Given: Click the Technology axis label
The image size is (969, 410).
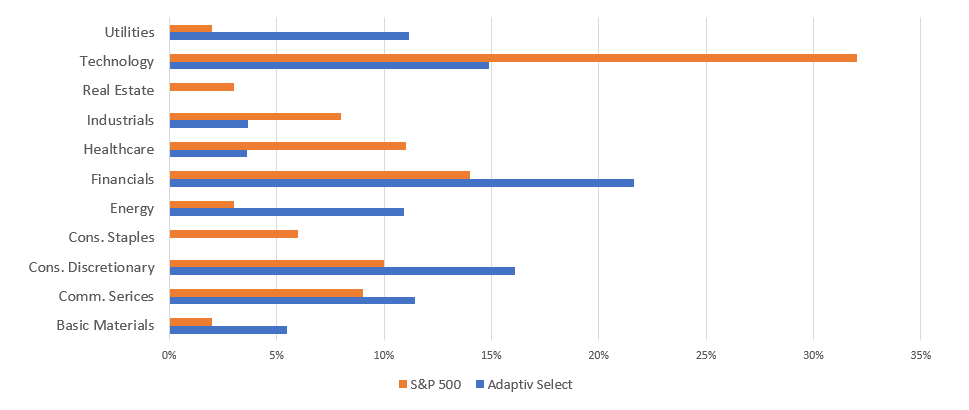Looking at the screenshot, I should [117, 61].
